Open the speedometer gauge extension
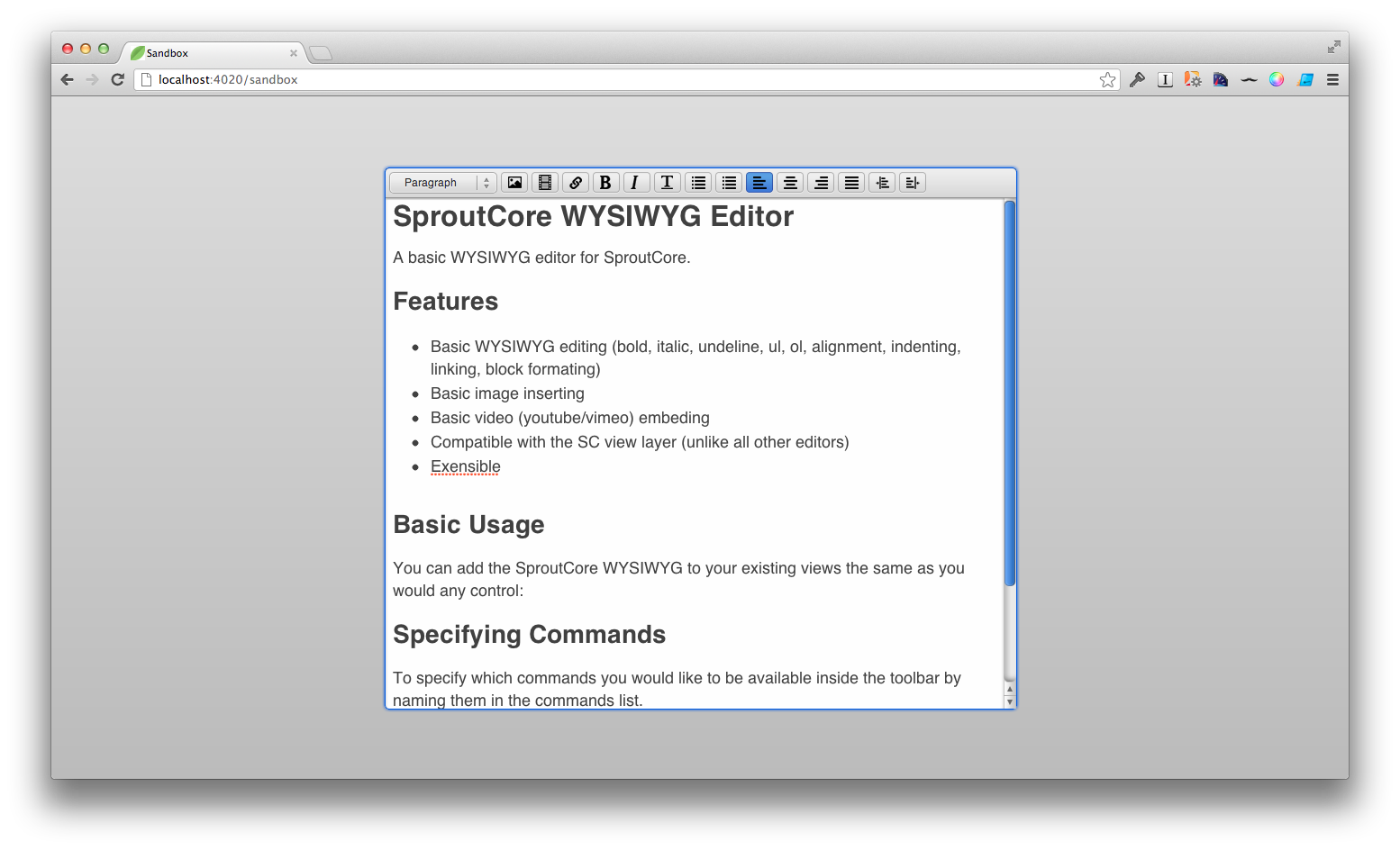The height and width of the screenshot is (850, 1400). click(x=1221, y=79)
